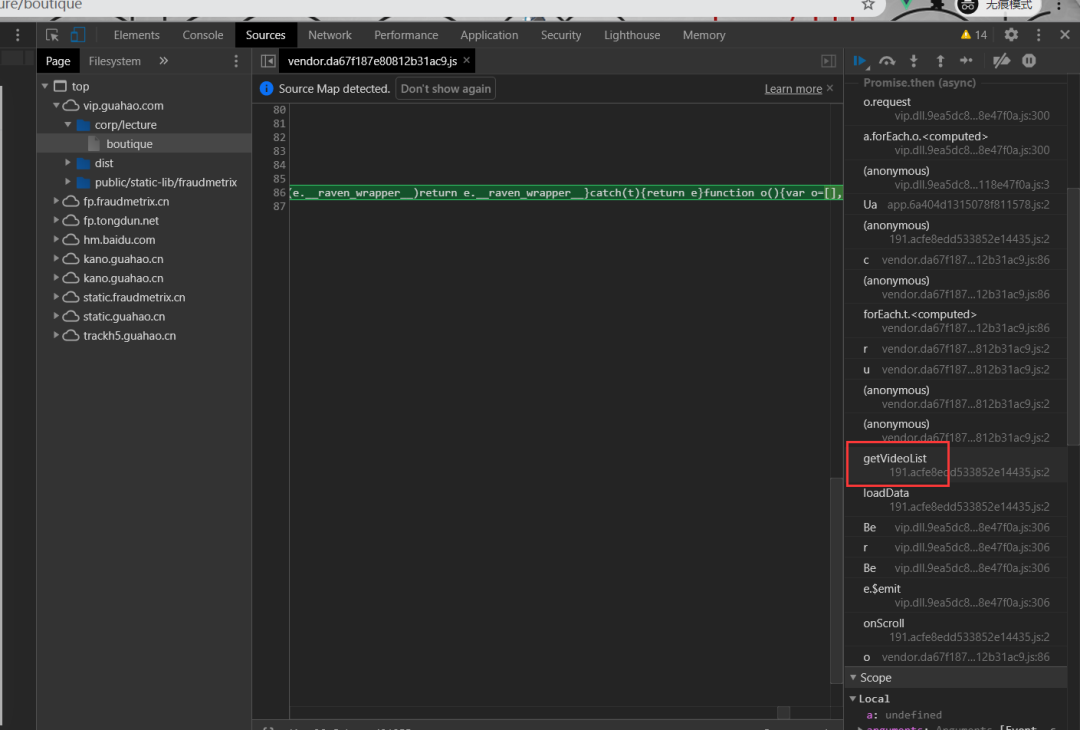Expand the fp.fraudmetrix.cn domain node
The width and height of the screenshot is (1080, 730).
click(x=57, y=202)
